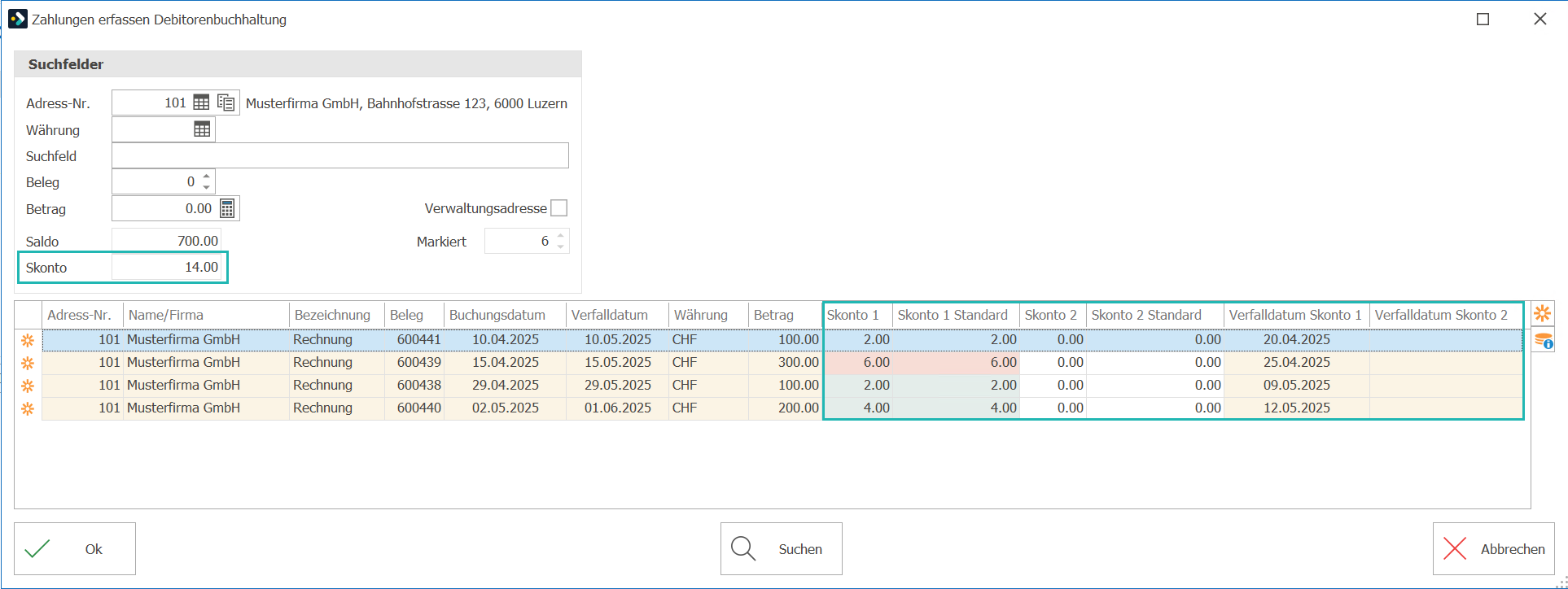Maximize the Zahlungen erfassen window
The height and width of the screenshot is (589, 1568).
1483,19
